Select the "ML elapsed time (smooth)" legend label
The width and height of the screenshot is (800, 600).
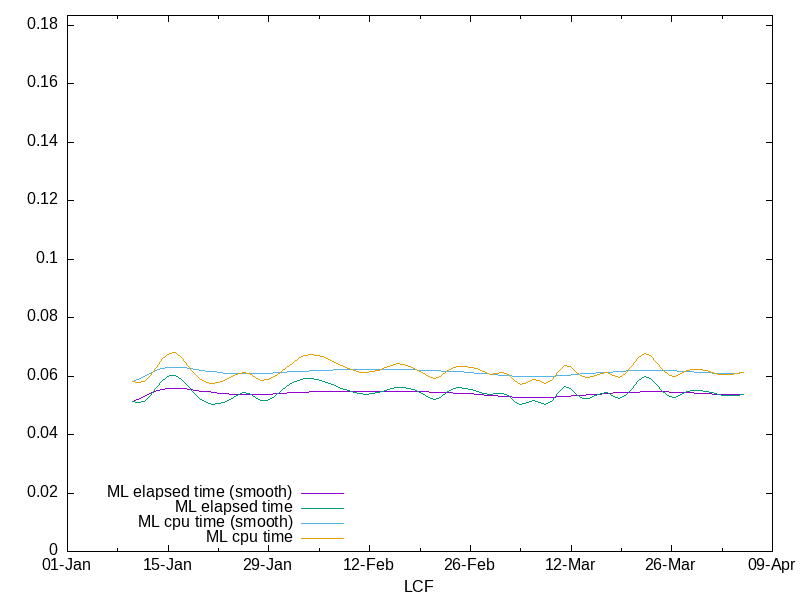(199, 492)
